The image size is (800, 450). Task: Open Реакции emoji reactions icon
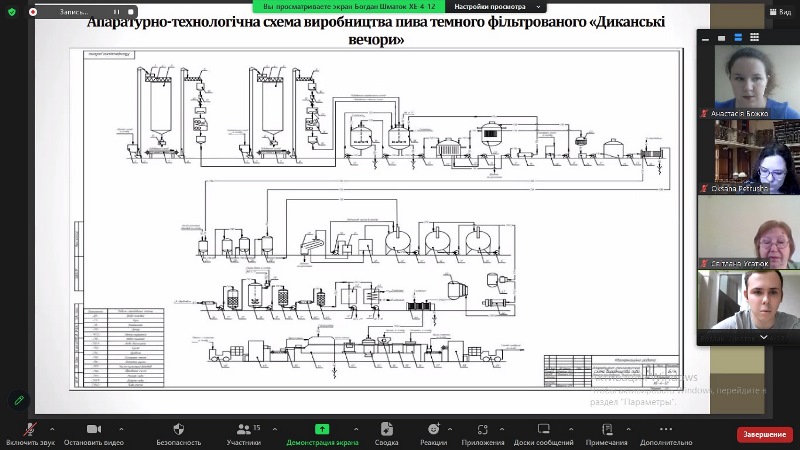pyautogui.click(x=434, y=429)
